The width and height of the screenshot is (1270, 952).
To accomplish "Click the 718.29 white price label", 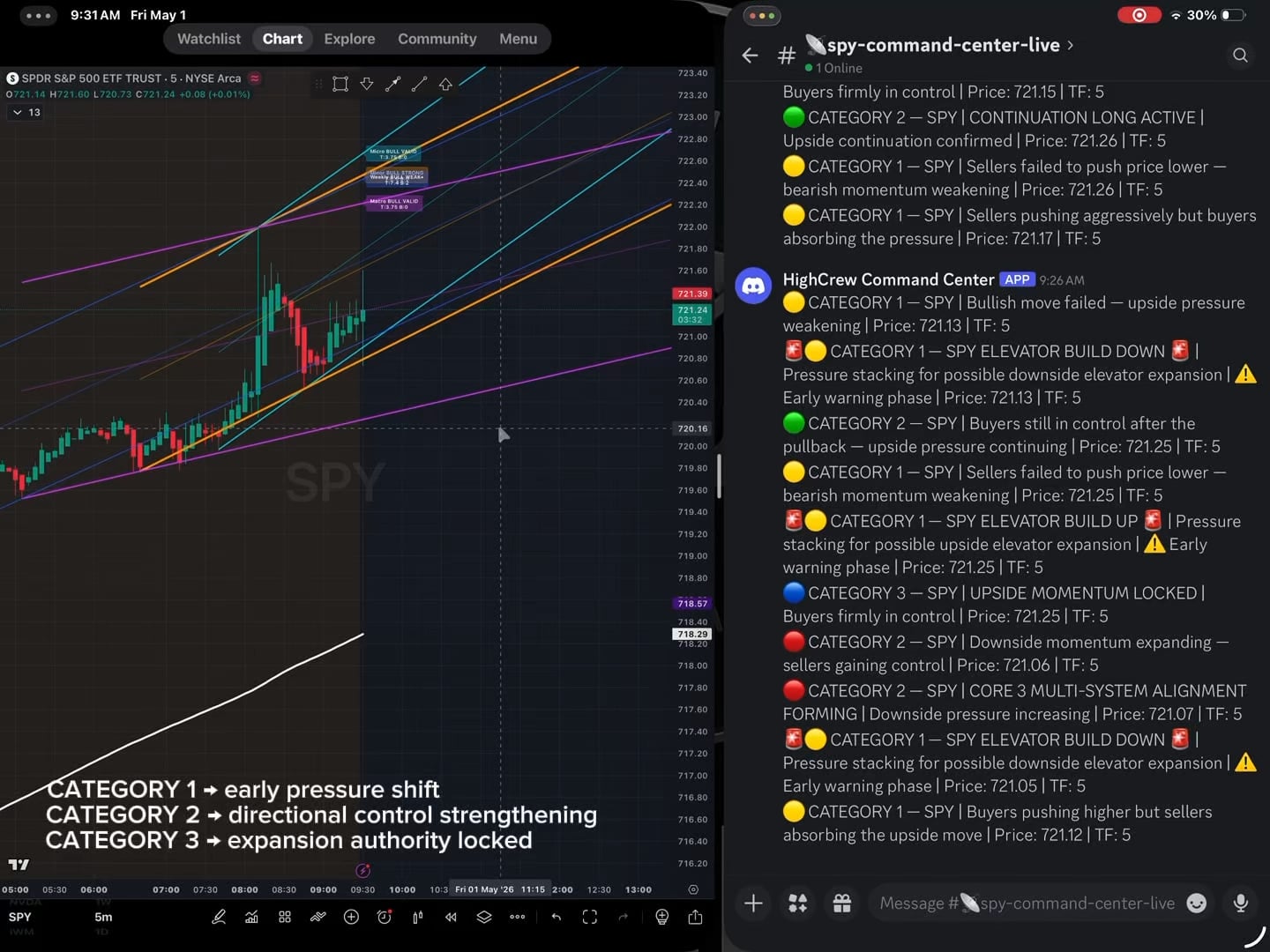I will coord(692,634).
